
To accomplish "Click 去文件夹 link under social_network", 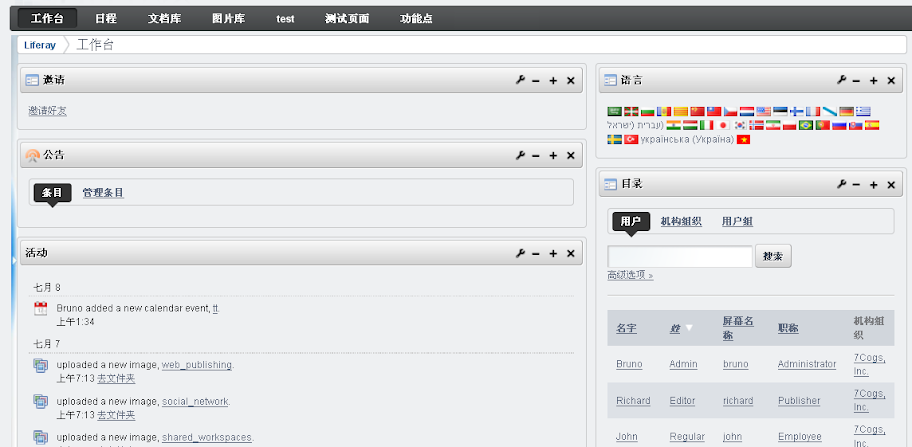I will coord(116,415).
